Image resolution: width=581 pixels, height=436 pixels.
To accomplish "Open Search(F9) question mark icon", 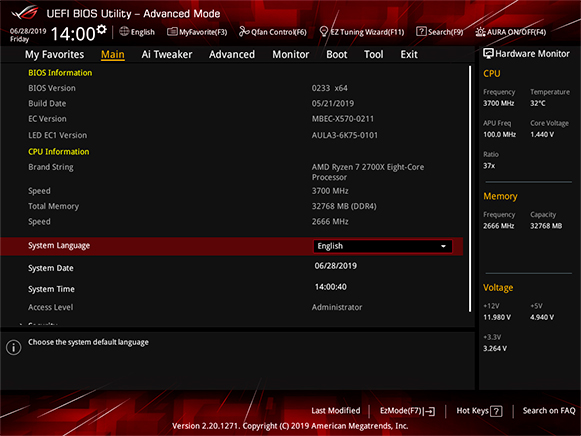I will coord(421,31).
